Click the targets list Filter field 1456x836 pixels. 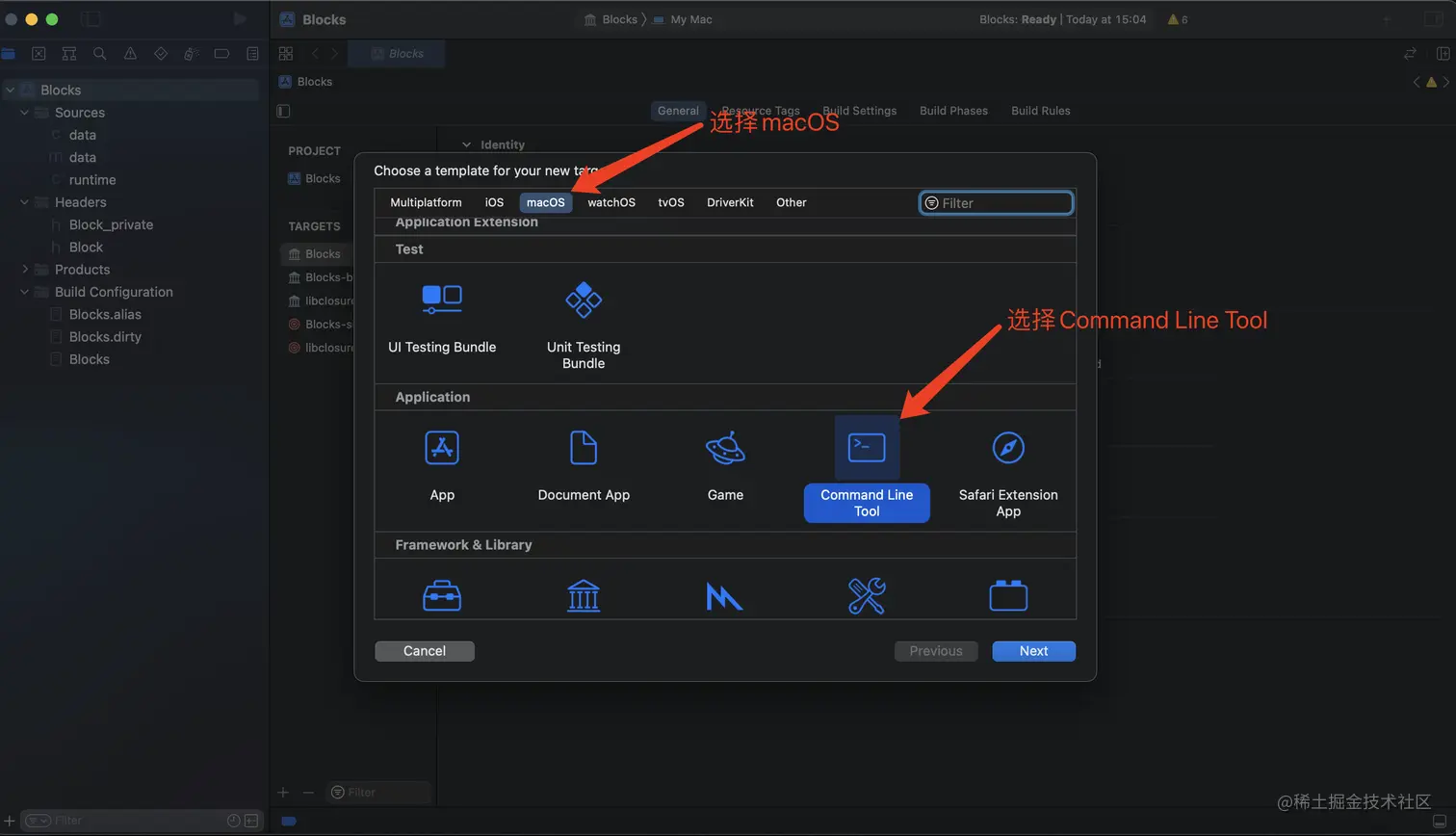pos(378,793)
